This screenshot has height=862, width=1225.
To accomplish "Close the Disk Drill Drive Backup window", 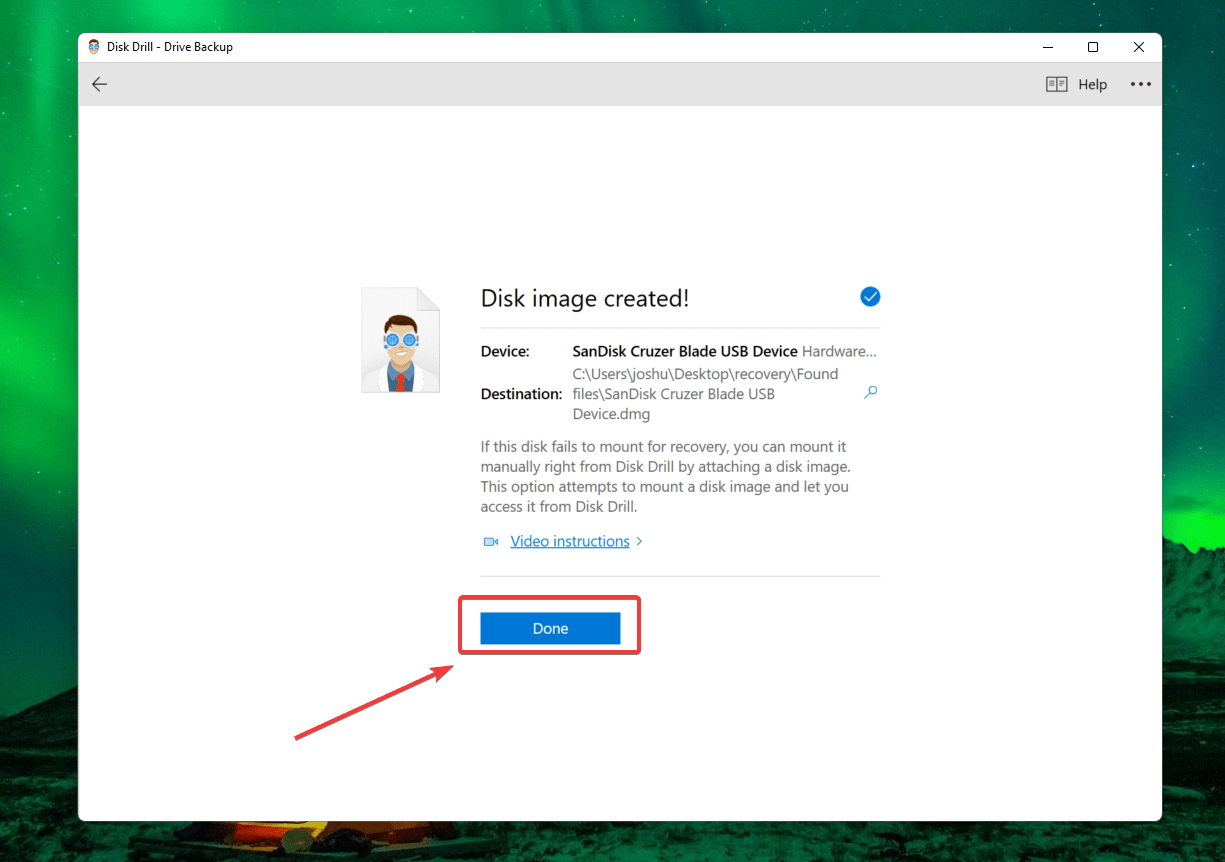I will coord(1139,47).
